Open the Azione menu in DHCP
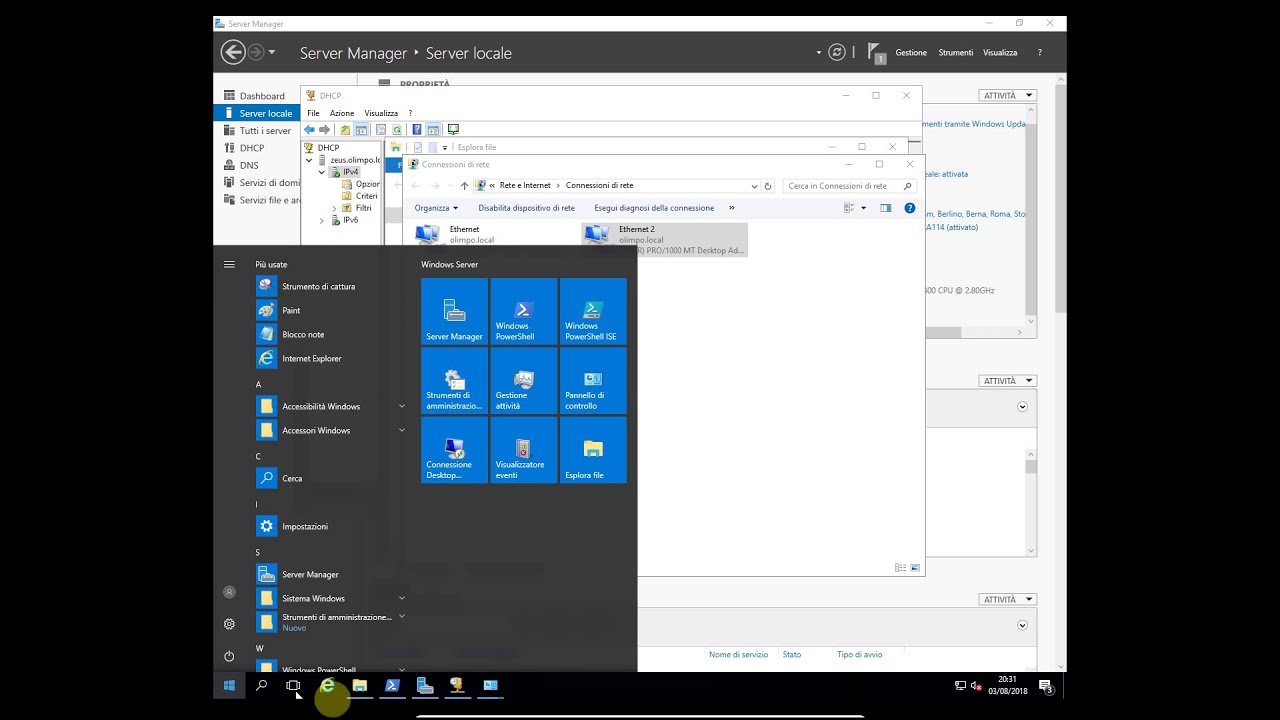Screen dimensions: 1280x720 click(x=342, y=113)
